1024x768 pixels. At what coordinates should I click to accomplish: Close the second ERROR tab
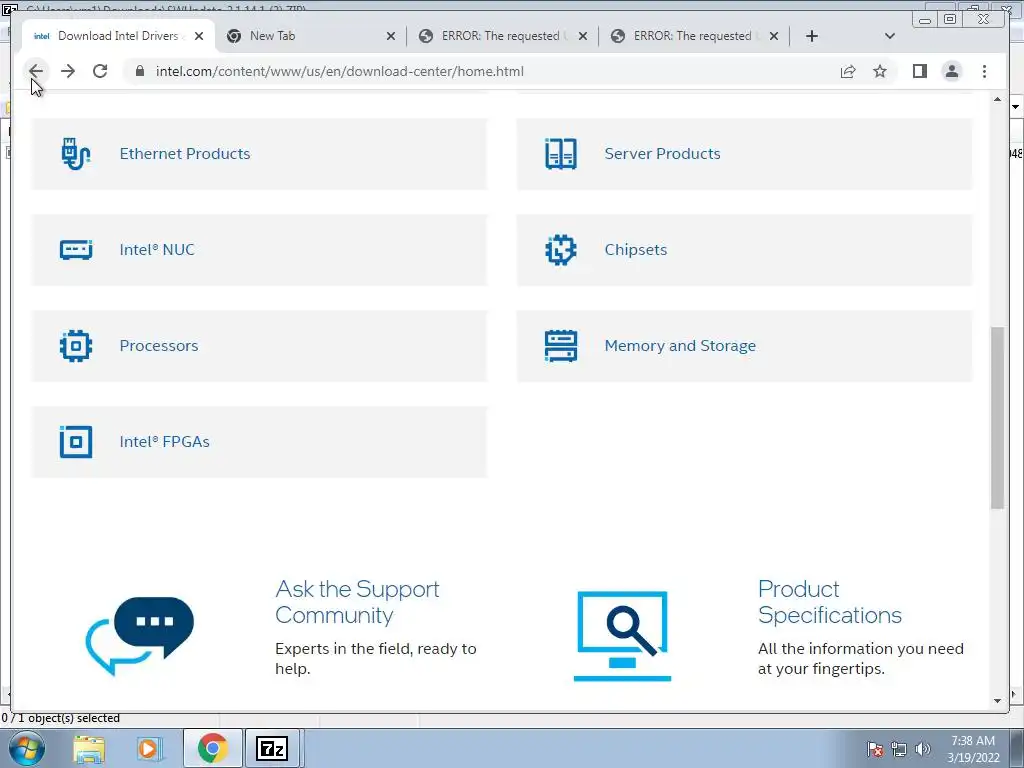pos(774,36)
